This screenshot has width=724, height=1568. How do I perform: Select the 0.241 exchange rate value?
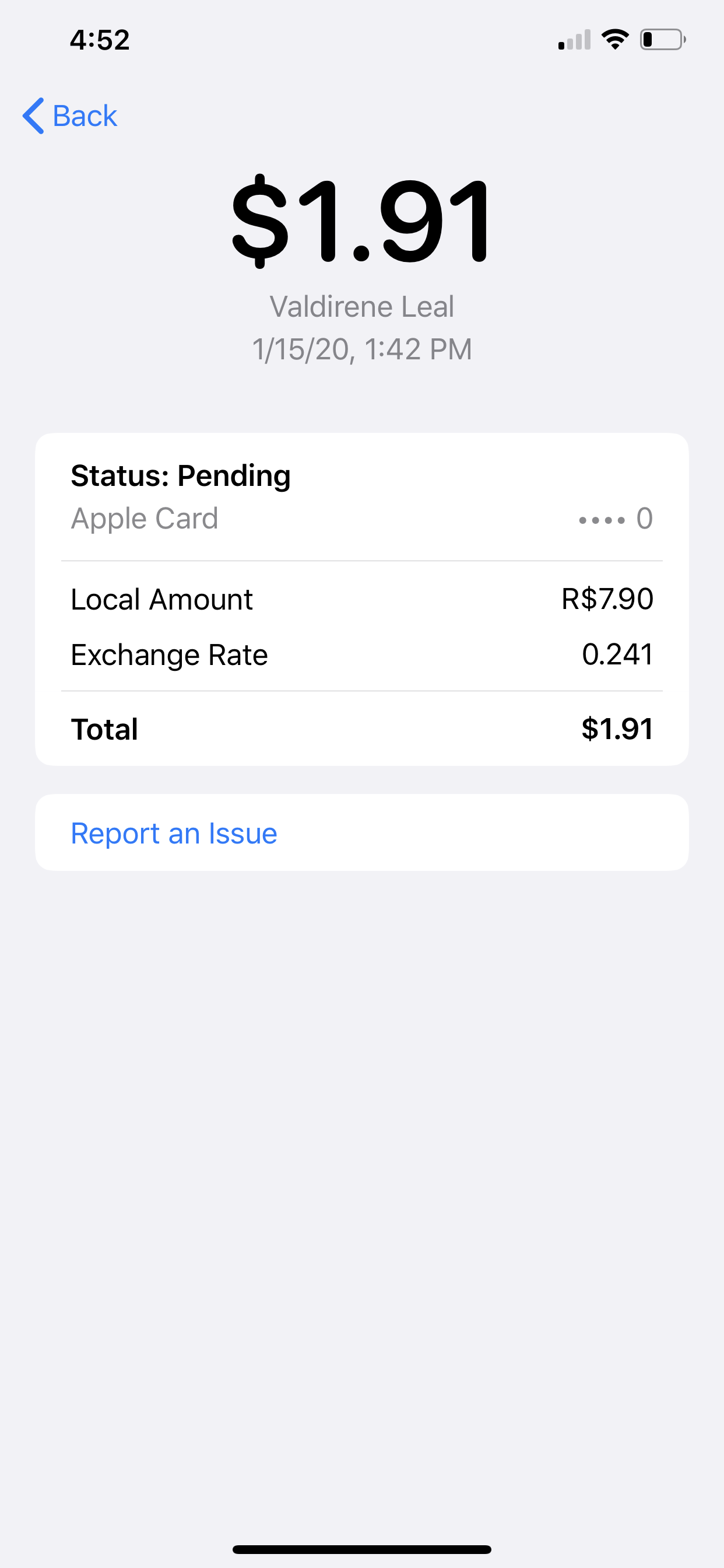(617, 655)
